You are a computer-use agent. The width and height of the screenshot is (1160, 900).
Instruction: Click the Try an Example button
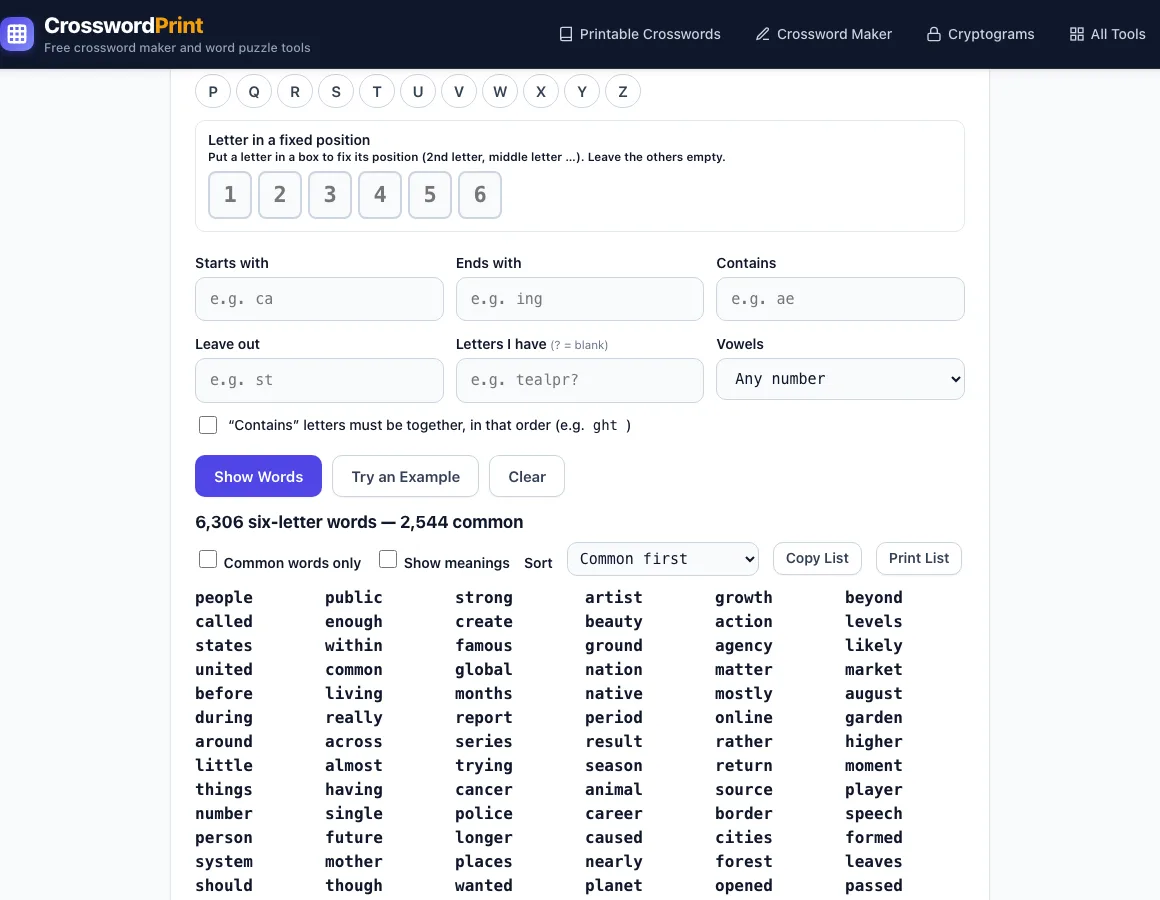[x=405, y=476]
